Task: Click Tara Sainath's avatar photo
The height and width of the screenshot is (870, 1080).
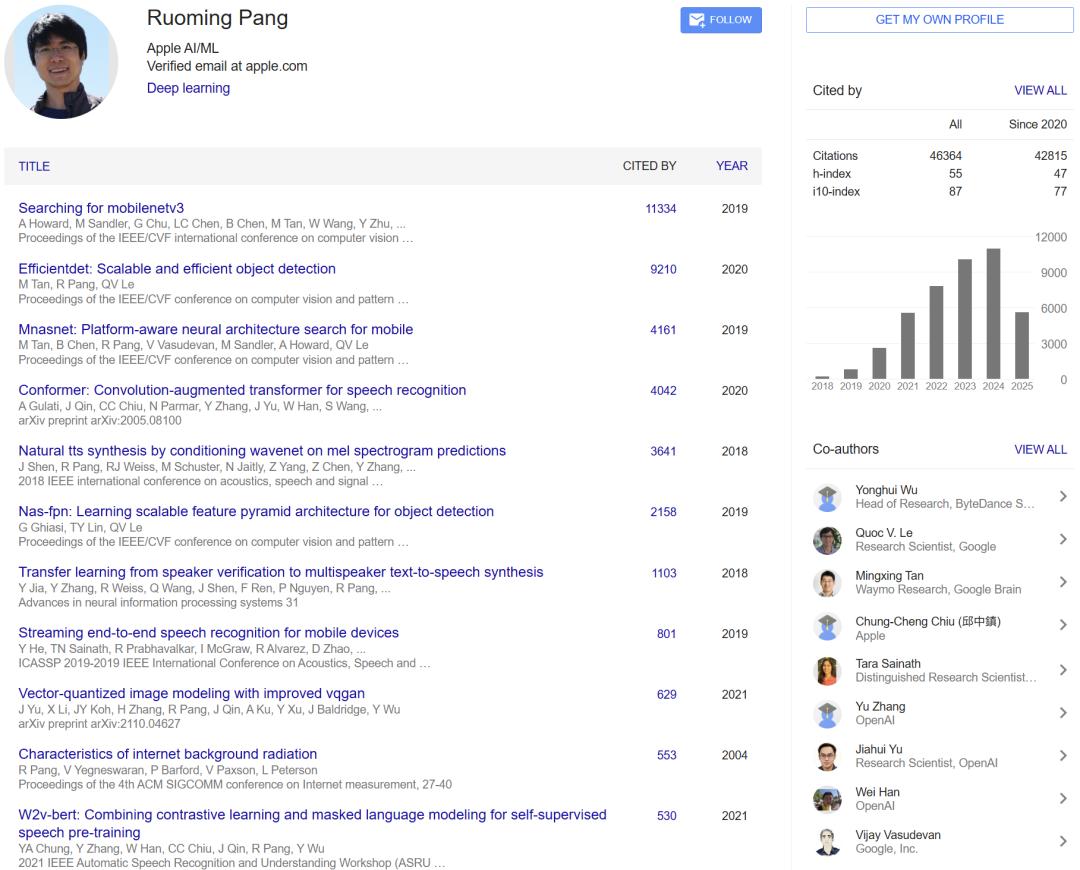Action: [x=827, y=670]
